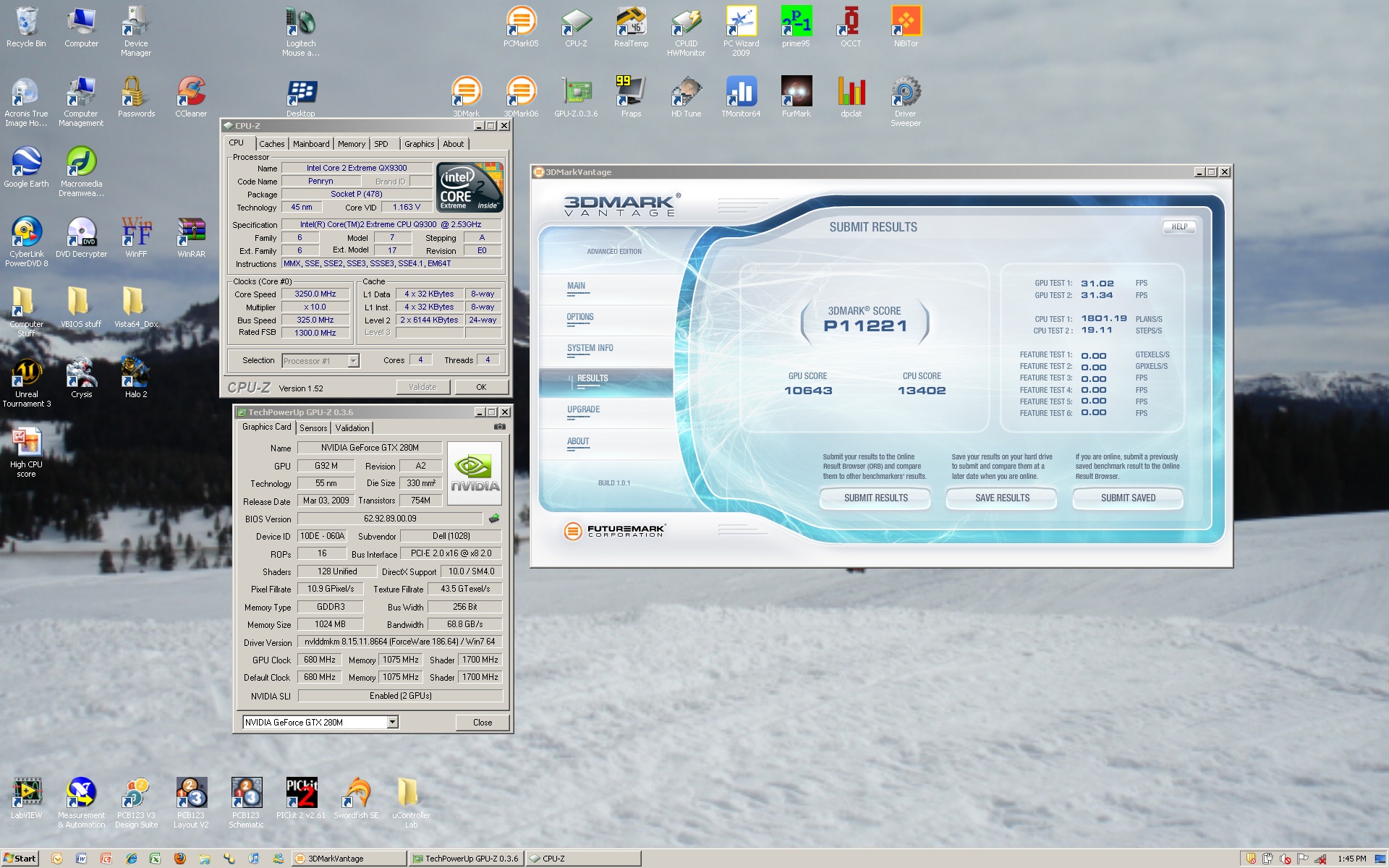Viewport: 1389px width, 868px height.
Task: Click GPU-Z screenshot camera icon
Action: [x=499, y=427]
